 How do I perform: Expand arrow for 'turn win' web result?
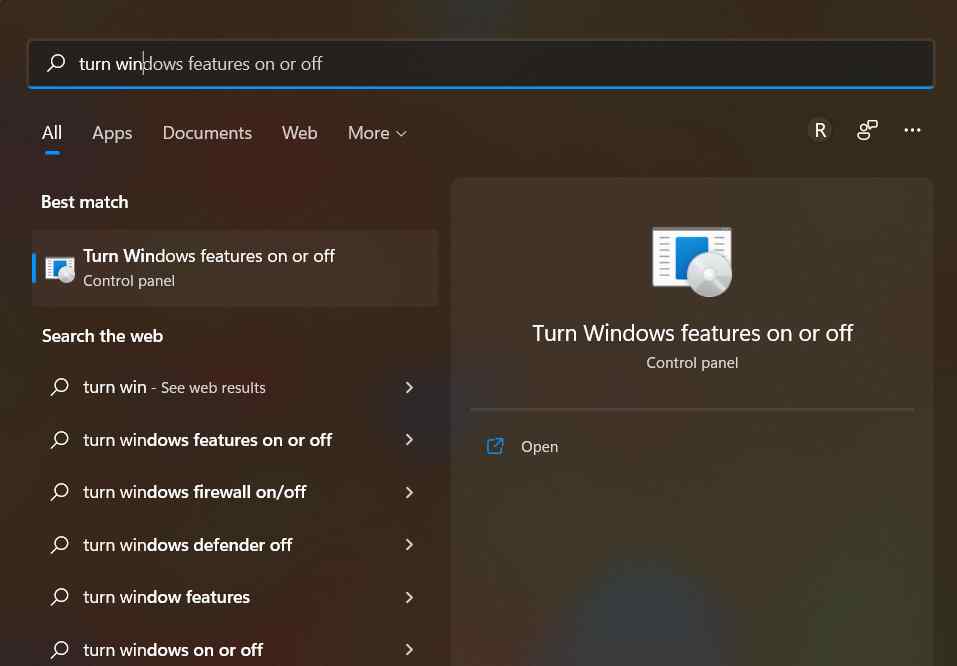point(410,387)
